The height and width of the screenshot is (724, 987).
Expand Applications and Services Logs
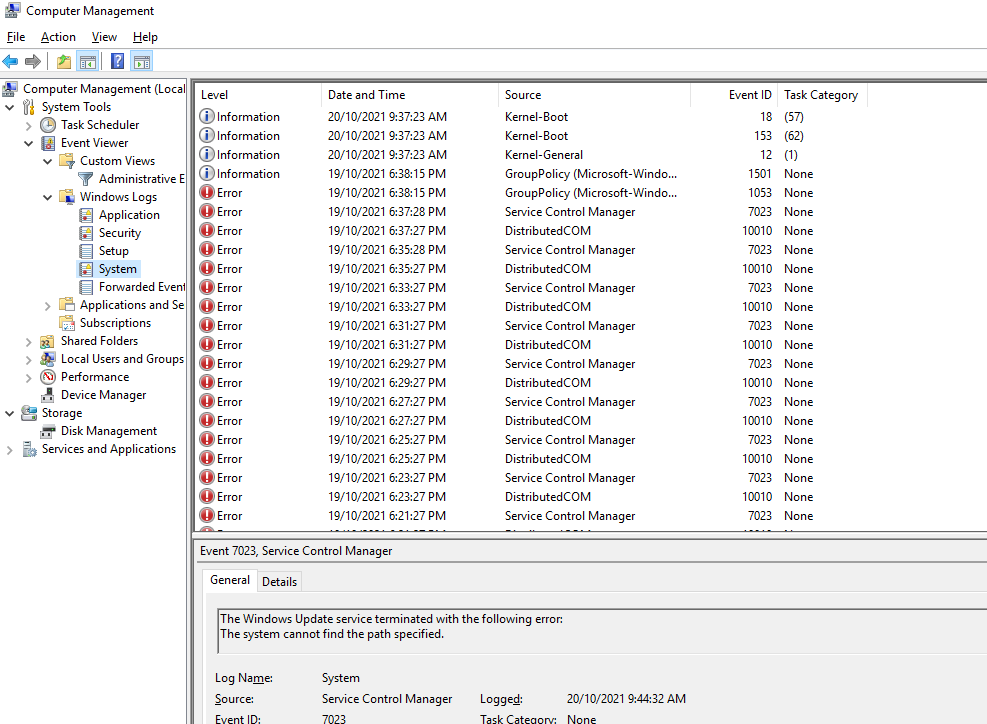tap(46, 304)
